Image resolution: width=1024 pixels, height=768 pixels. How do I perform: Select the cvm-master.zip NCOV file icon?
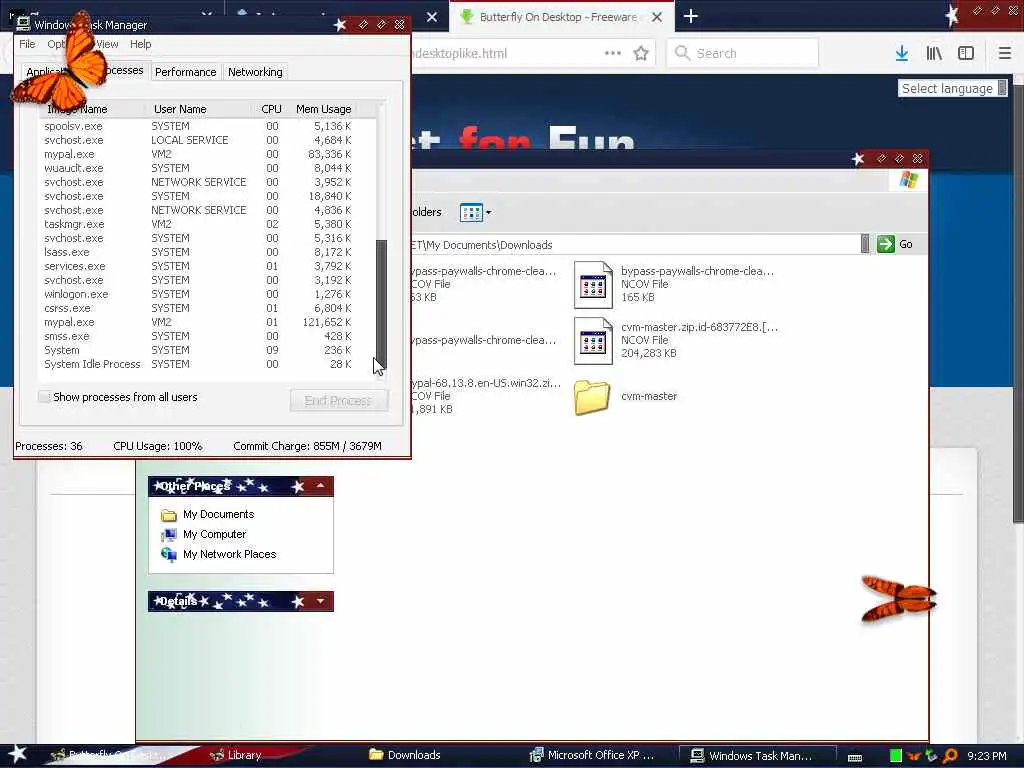pyautogui.click(x=593, y=340)
